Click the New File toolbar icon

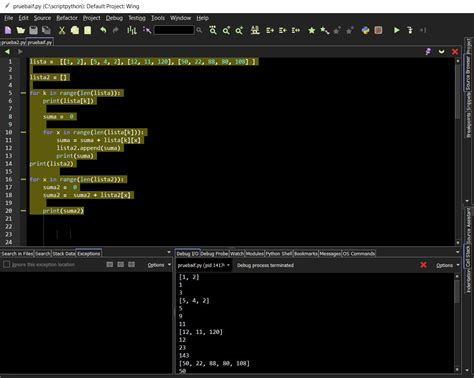8,30
